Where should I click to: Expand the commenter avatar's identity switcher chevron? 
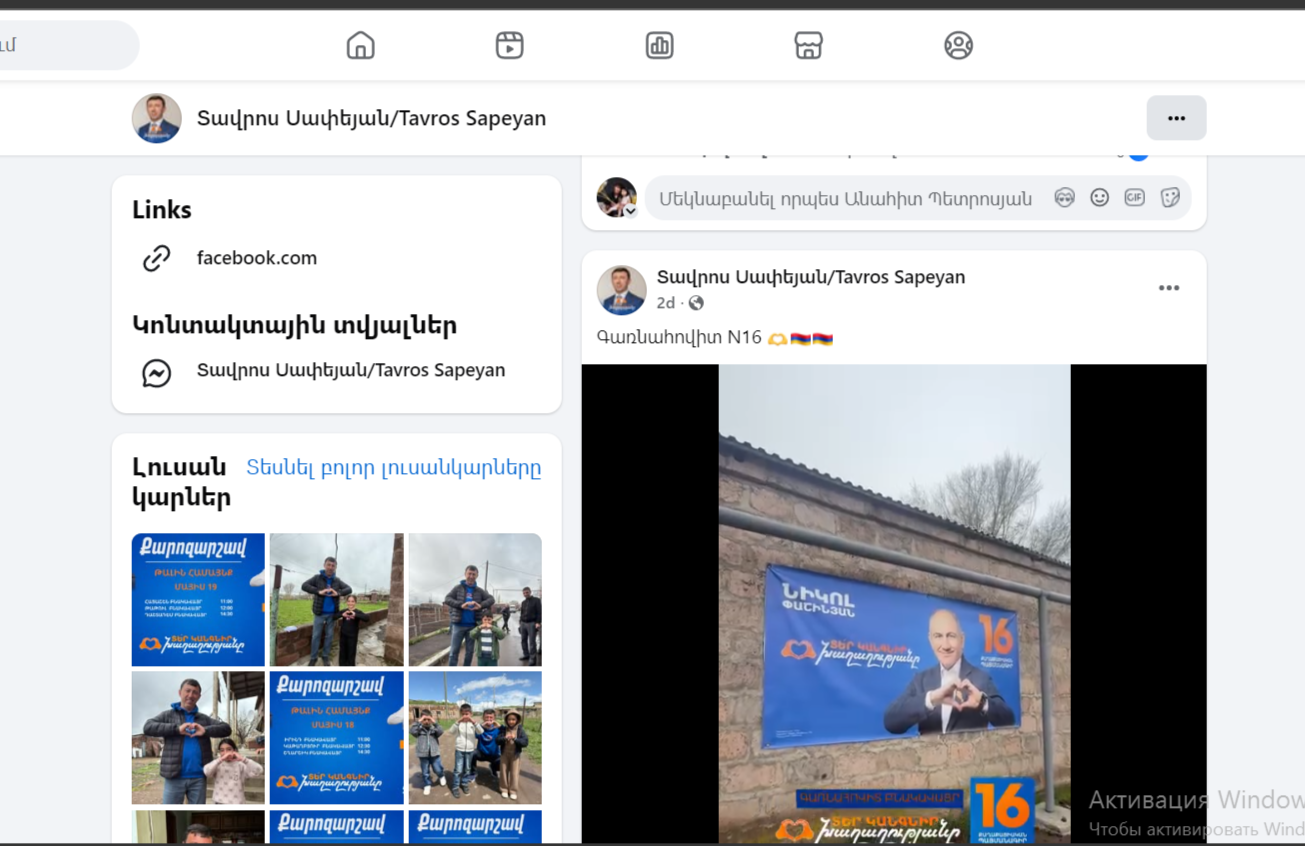[x=631, y=211]
